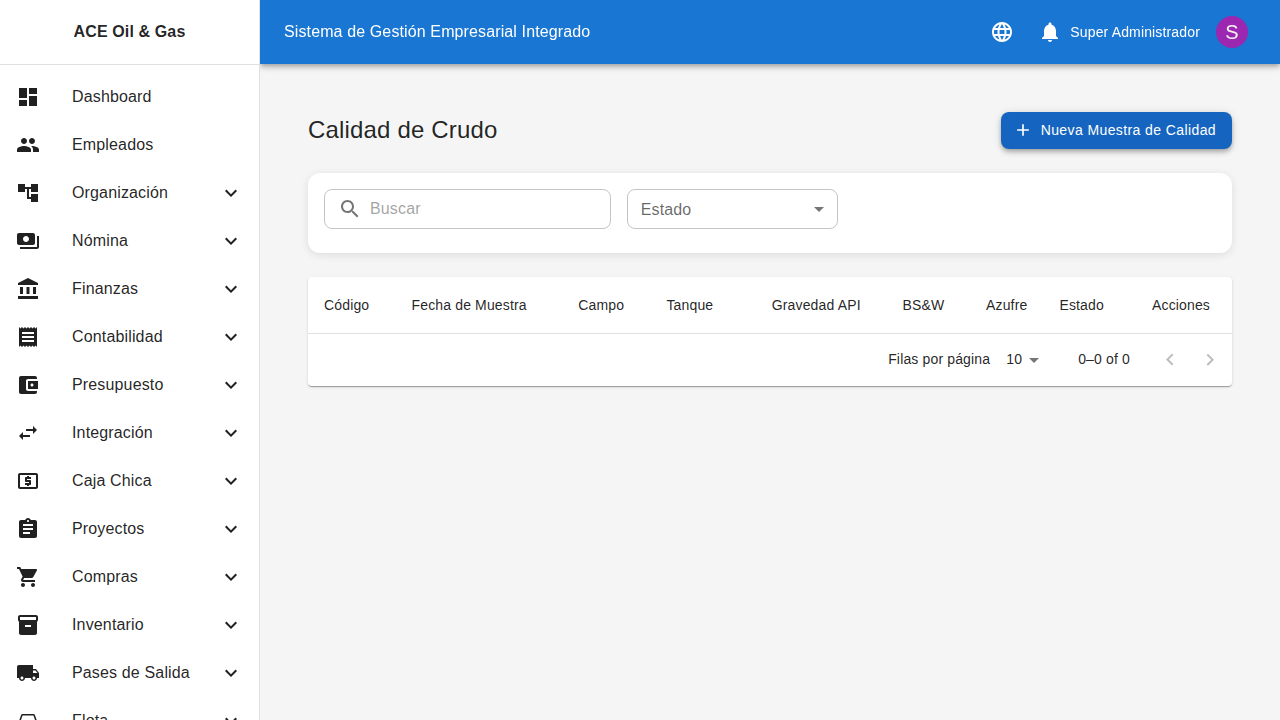Click the Empleados people icon
Screen dimensions: 1280x720
28,145
